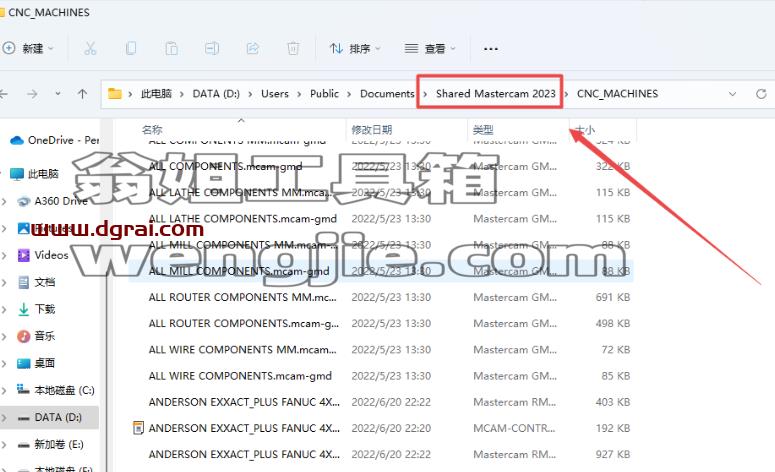
Task: Open 音乐 in the sidebar
Action: 37,336
